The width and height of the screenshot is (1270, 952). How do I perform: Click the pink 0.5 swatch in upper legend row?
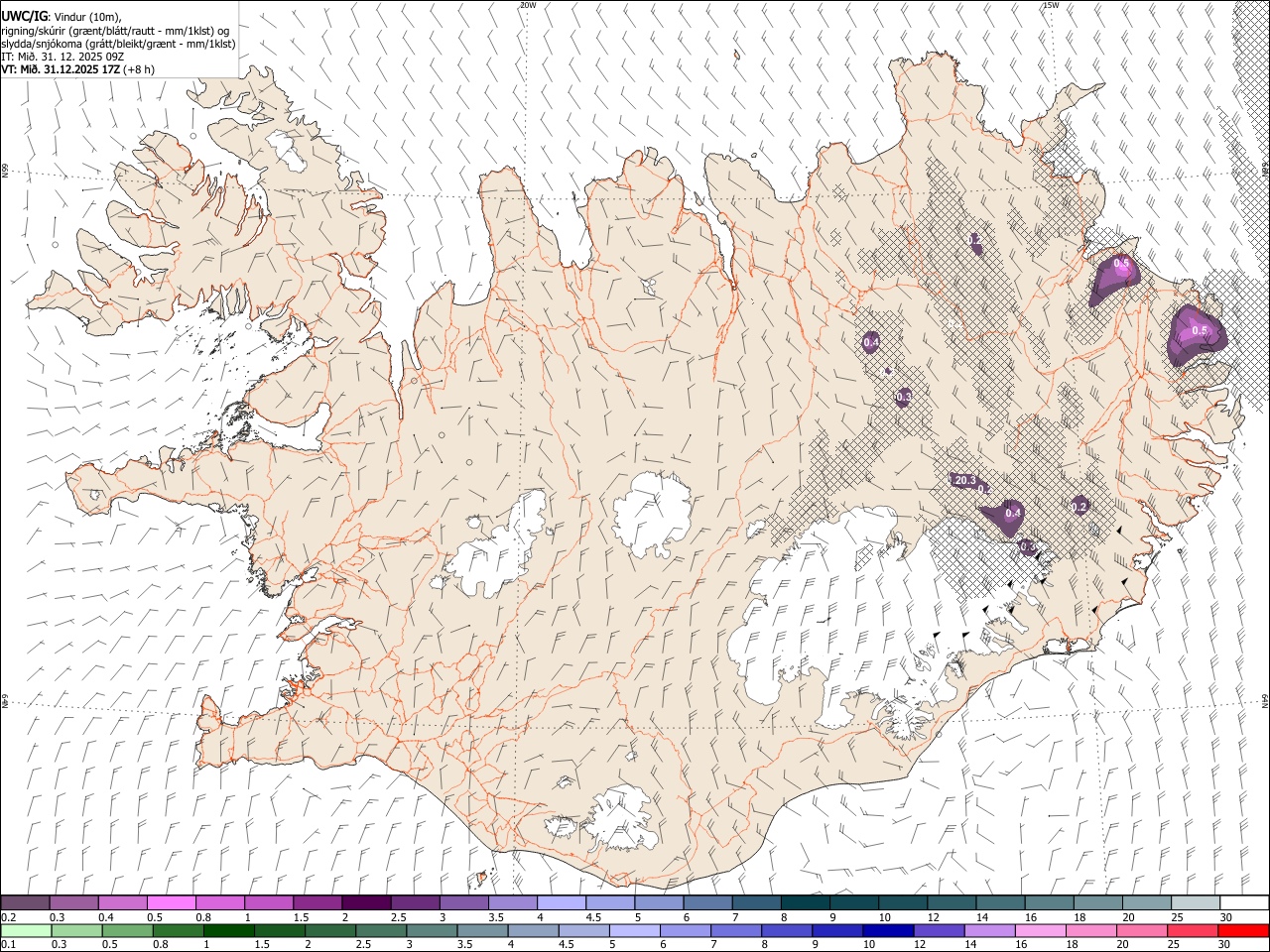[171, 902]
